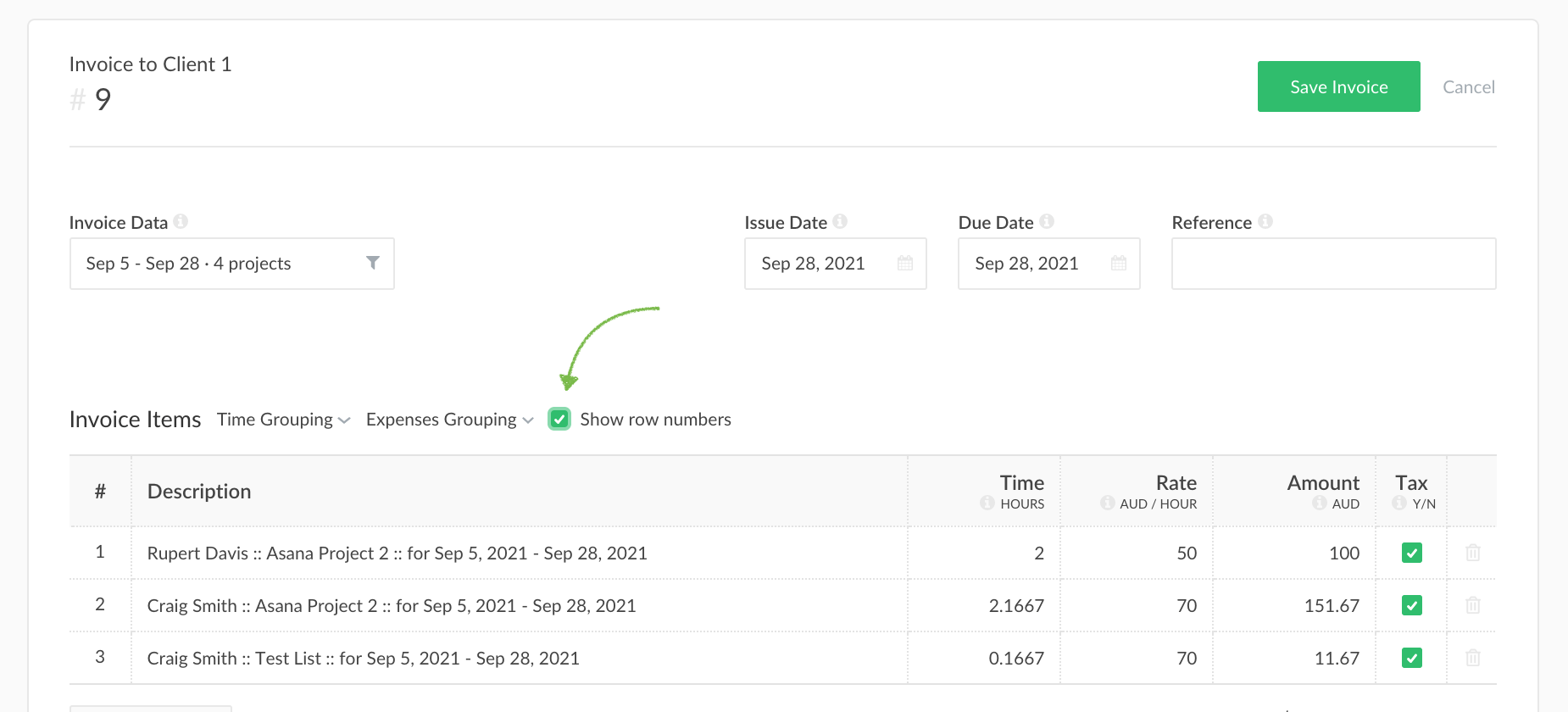
Task: Toggle tax for the 151.67 amount row
Action: click(x=1411, y=605)
